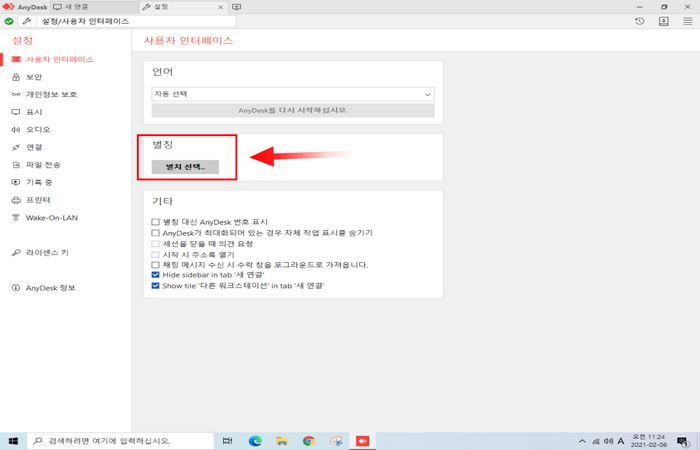The width and height of the screenshot is (700, 450).
Task: Click the connection icon beside 연결
Action: point(16,147)
